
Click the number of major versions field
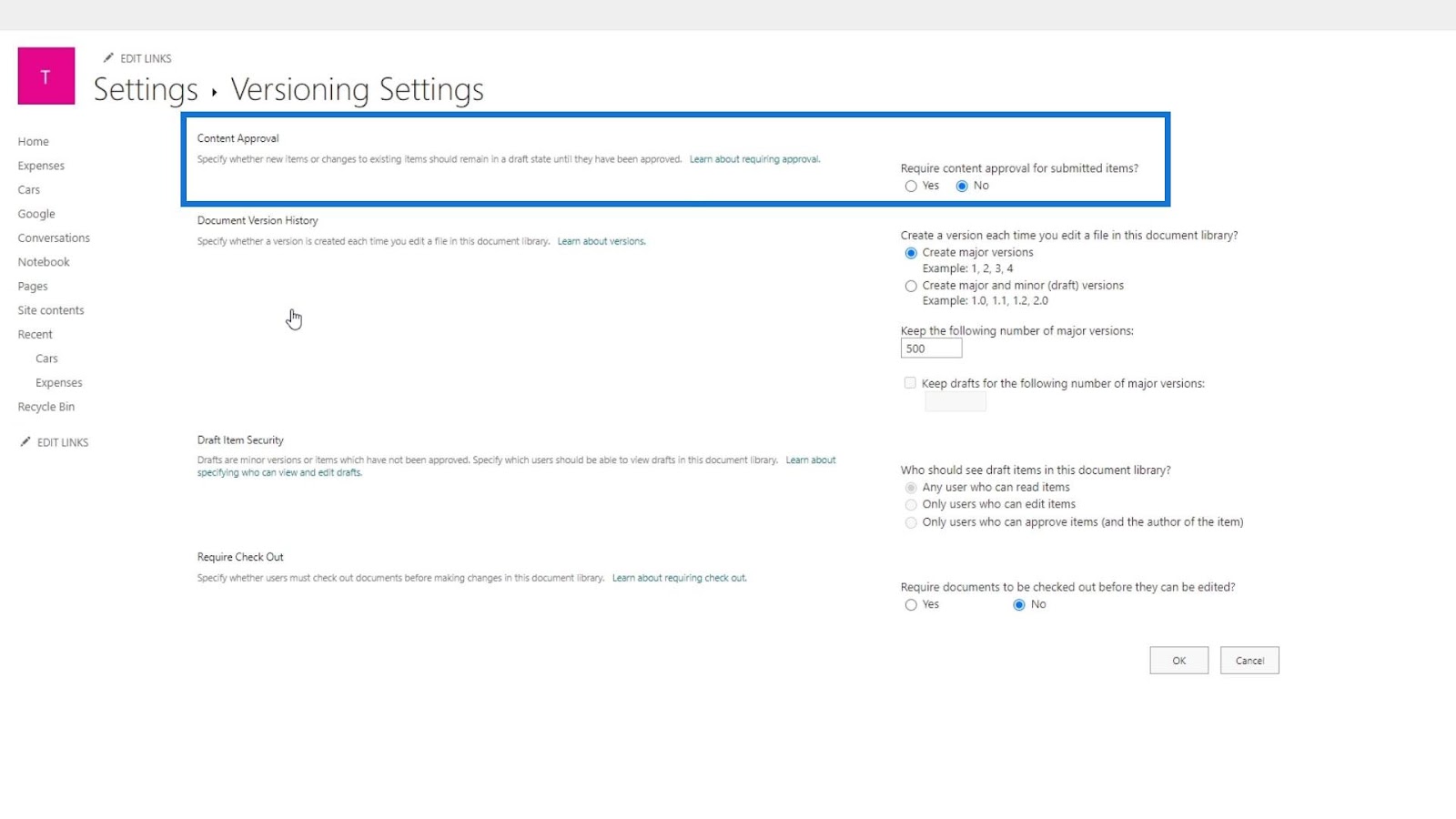[931, 349]
